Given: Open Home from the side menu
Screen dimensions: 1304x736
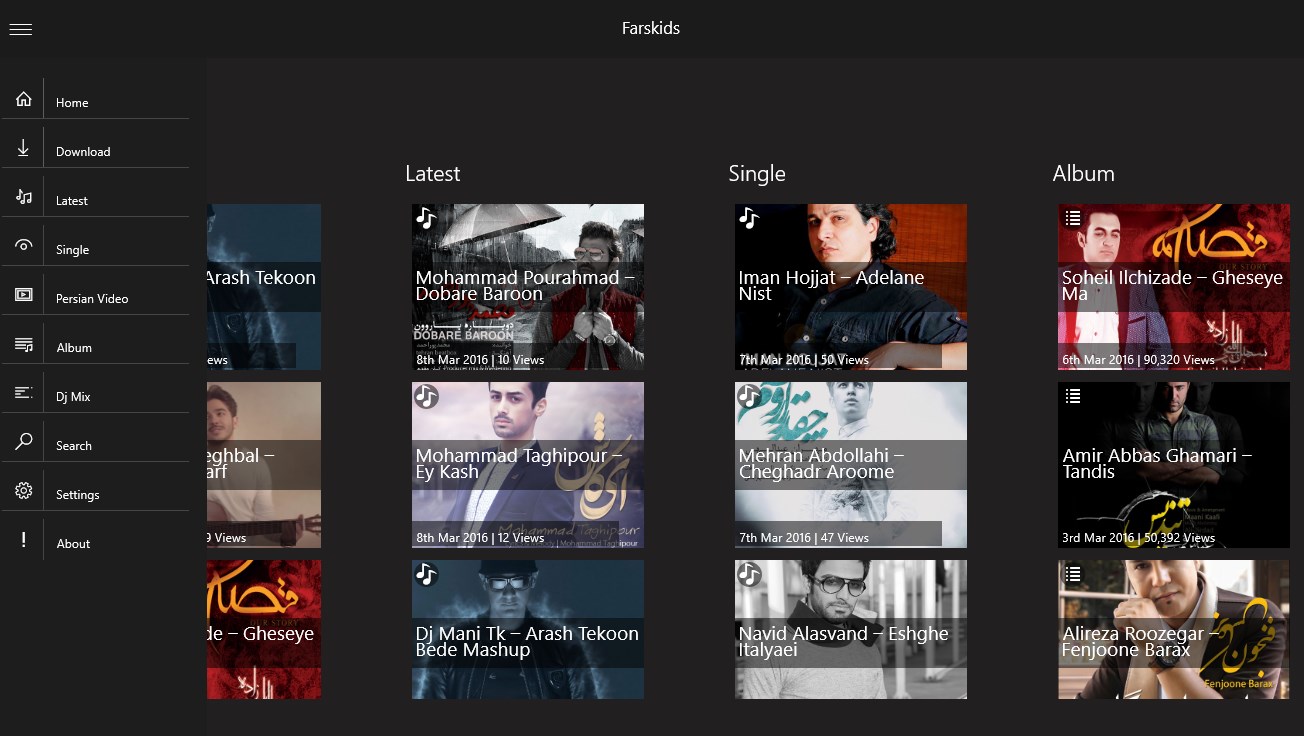Looking at the screenshot, I should pos(95,99).
